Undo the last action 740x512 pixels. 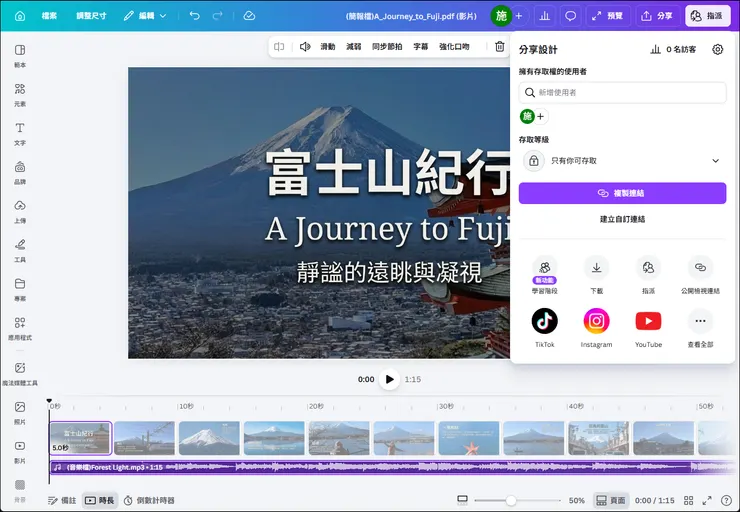[194, 16]
